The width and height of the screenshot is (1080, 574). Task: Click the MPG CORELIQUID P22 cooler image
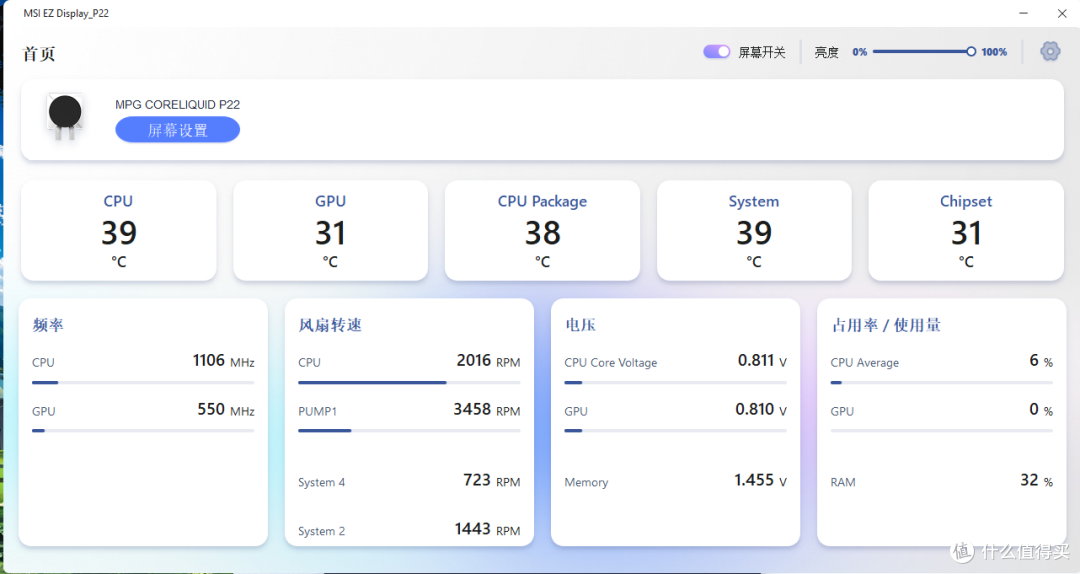pyautogui.click(x=65, y=117)
